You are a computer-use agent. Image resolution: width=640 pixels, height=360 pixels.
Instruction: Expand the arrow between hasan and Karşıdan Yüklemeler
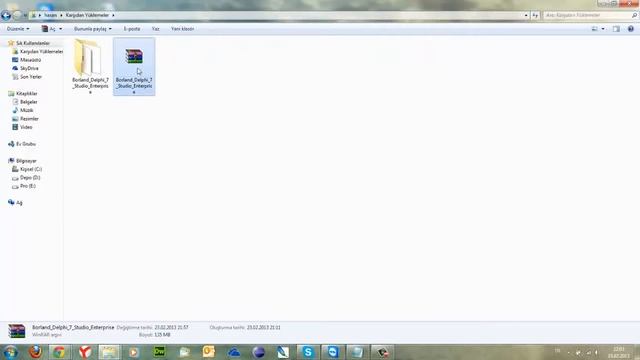click(x=61, y=15)
